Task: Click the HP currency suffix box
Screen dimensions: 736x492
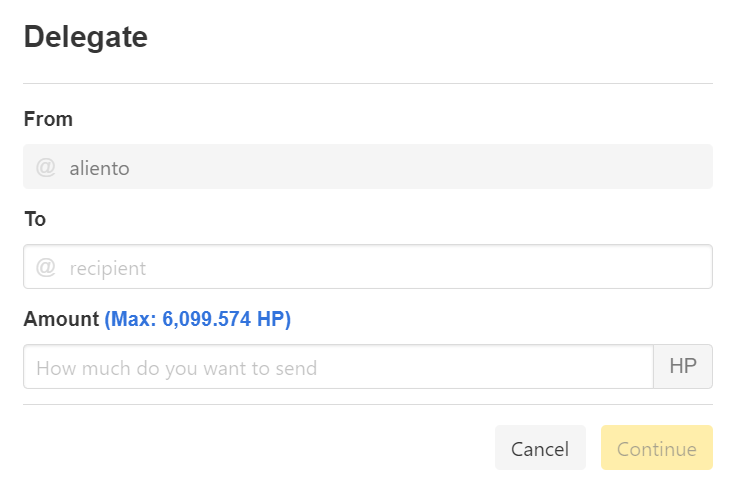Action: click(x=683, y=367)
